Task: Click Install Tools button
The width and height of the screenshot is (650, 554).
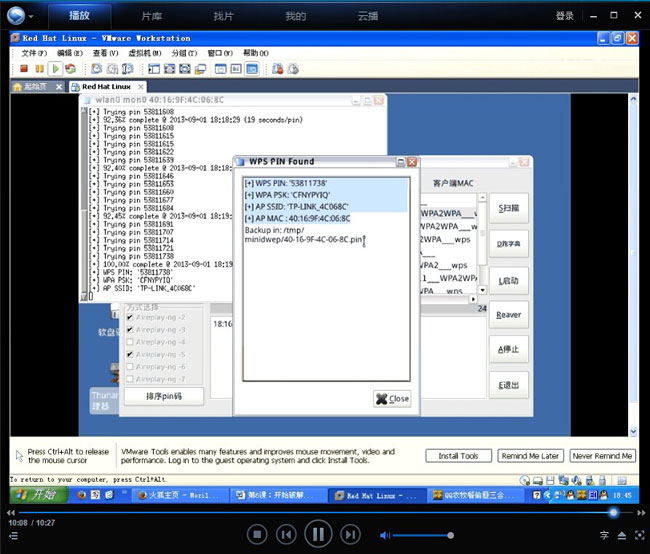Action: point(458,456)
